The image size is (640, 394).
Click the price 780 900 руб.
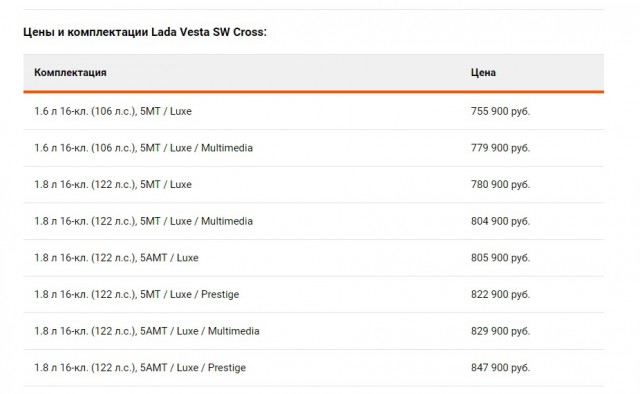click(x=500, y=185)
